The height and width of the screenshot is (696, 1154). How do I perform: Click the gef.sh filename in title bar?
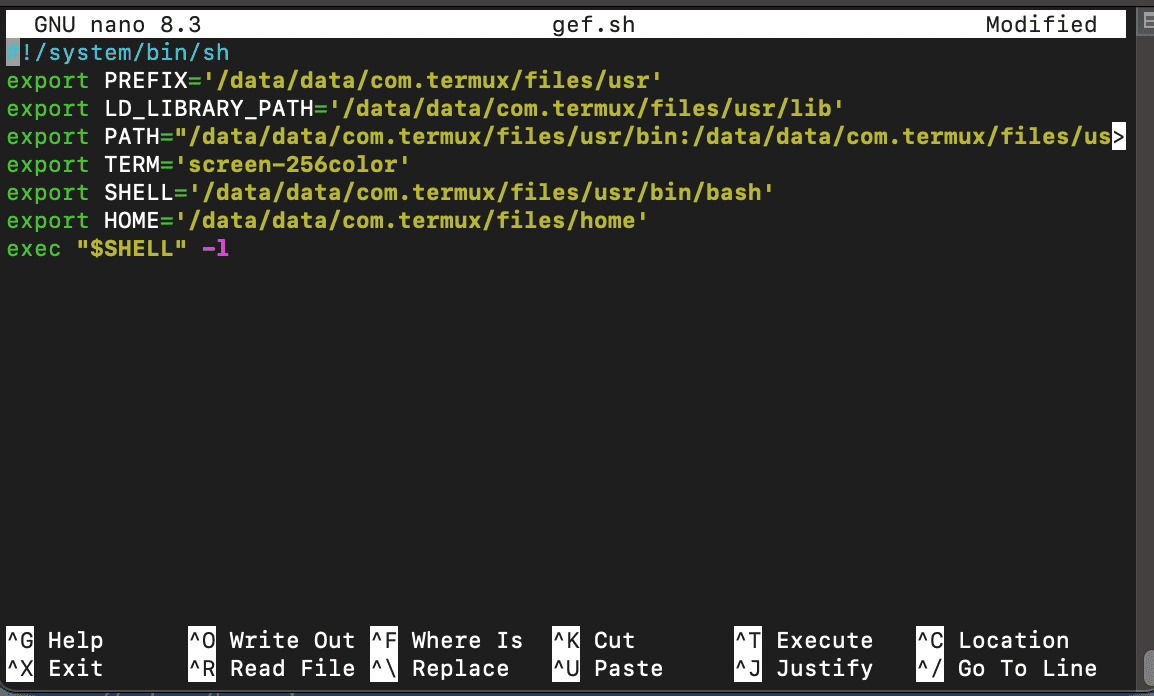pos(593,24)
